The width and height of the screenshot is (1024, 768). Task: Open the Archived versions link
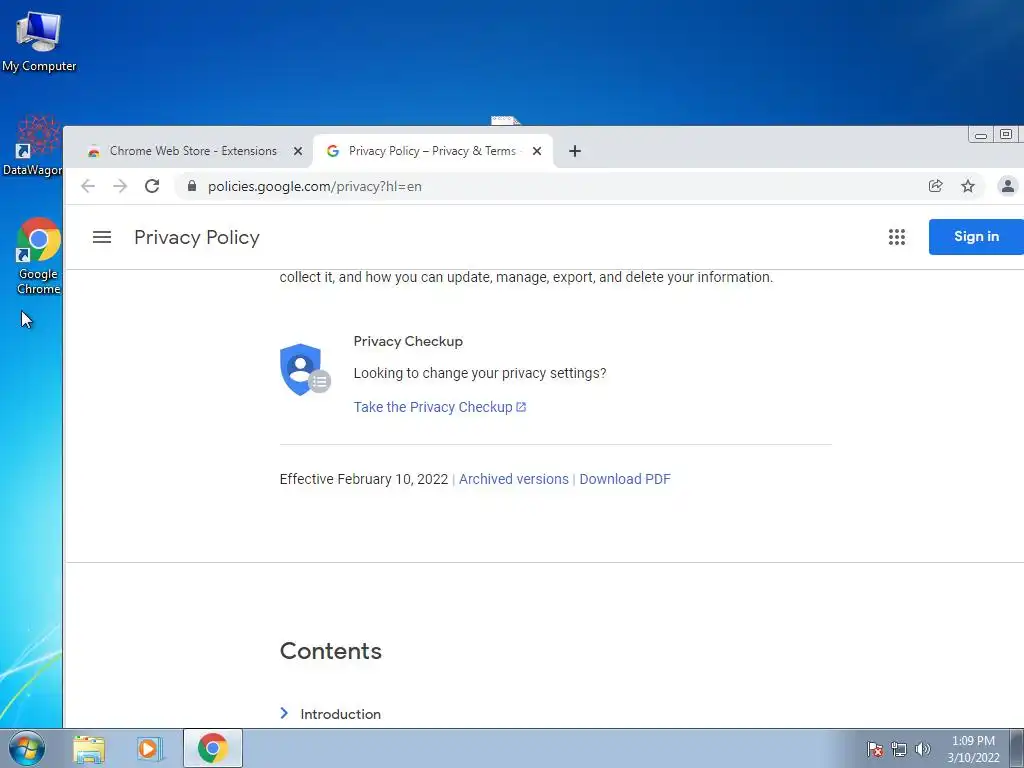(514, 479)
